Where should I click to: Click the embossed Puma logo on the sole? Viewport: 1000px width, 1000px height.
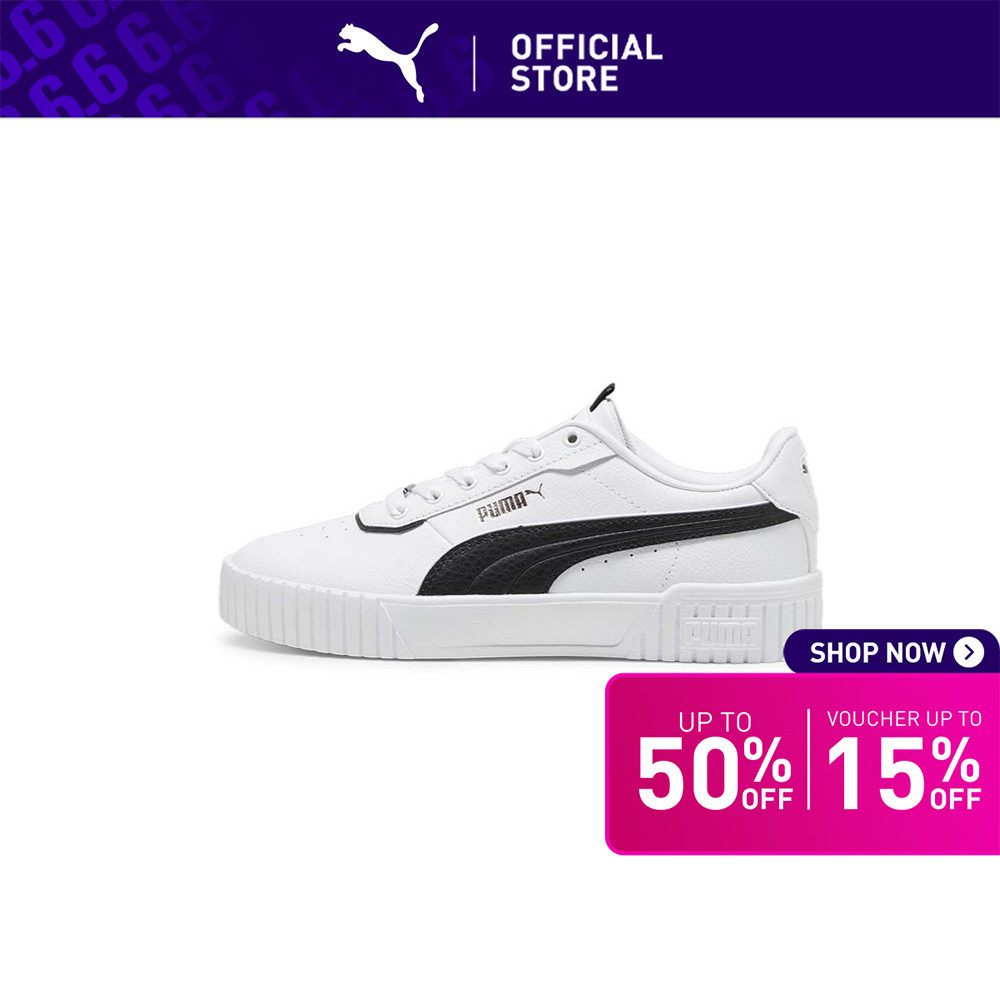(722, 632)
